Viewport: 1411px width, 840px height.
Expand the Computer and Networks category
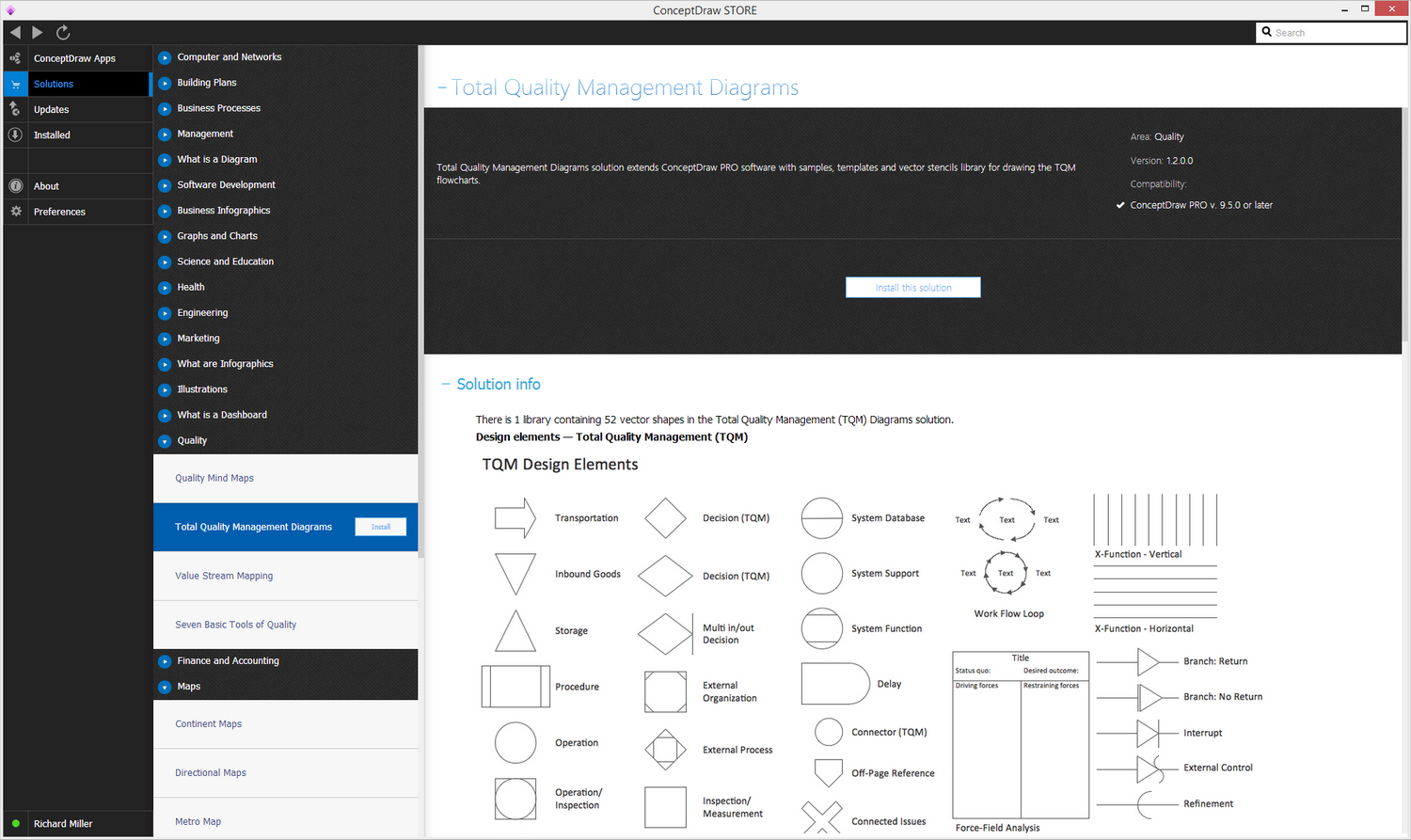[x=165, y=57]
